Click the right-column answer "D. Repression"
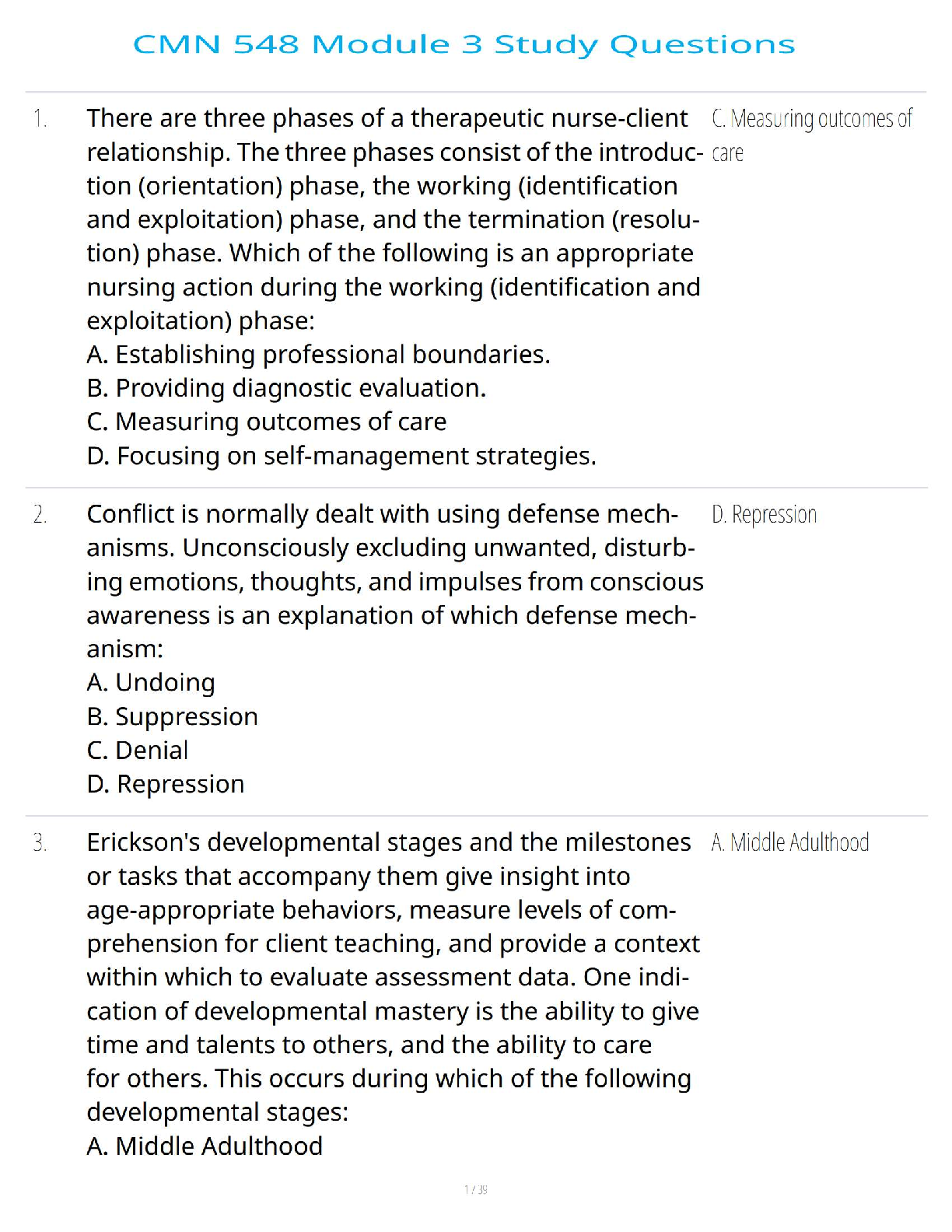Image resolution: width=952 pixels, height=1232 pixels. pyautogui.click(x=764, y=515)
